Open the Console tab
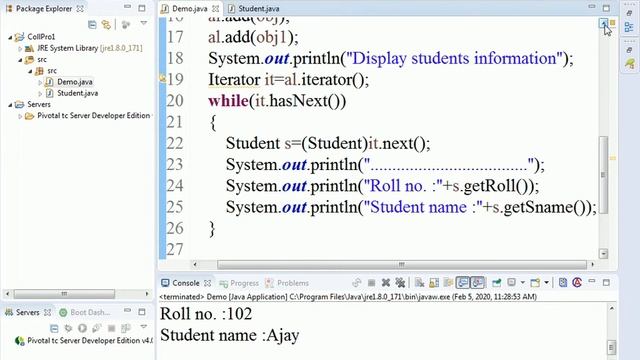The width and height of the screenshot is (640, 360). pos(186,283)
